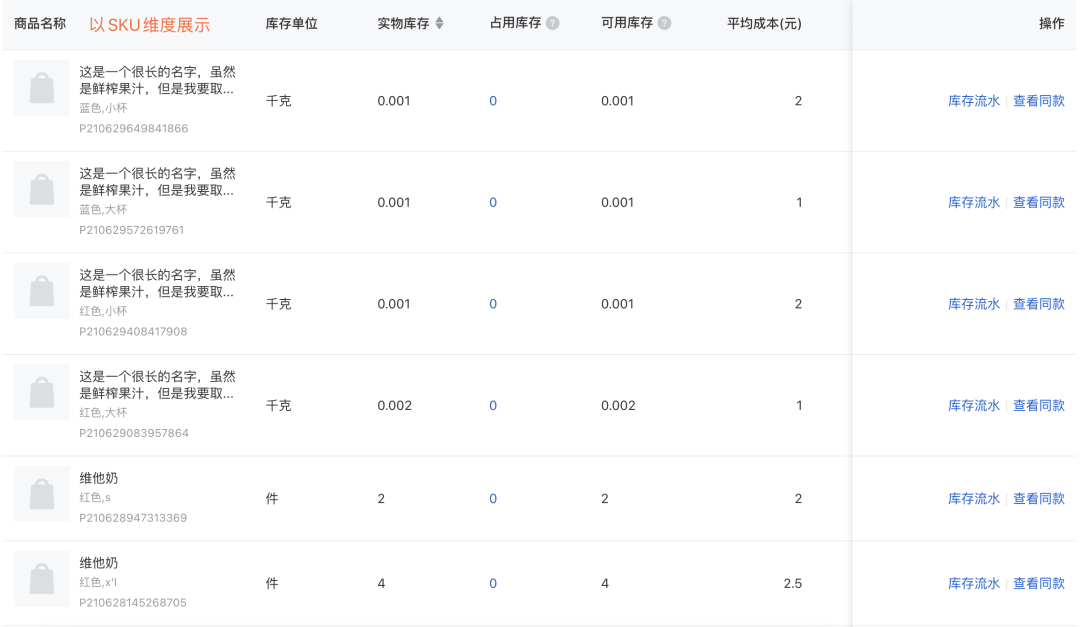
Task: Click the 红色,大杯 row's product image icon
Action: (41, 392)
